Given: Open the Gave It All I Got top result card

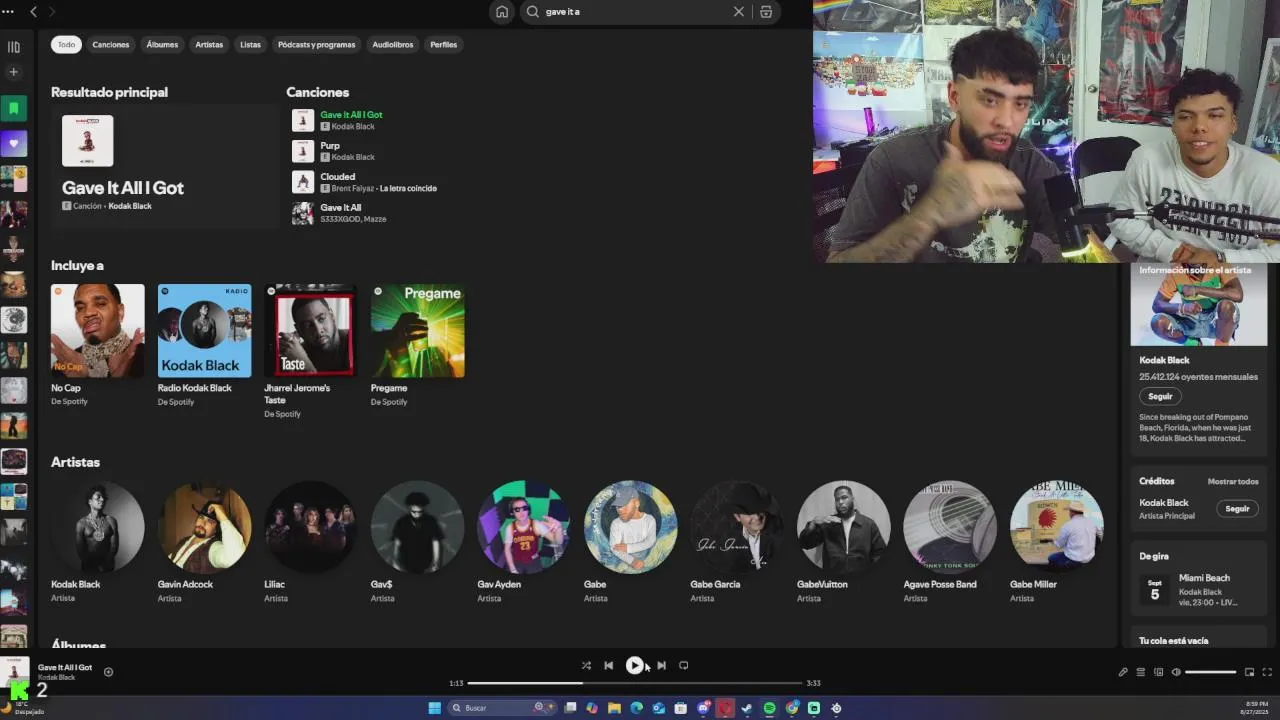Looking at the screenshot, I should pyautogui.click(x=165, y=166).
